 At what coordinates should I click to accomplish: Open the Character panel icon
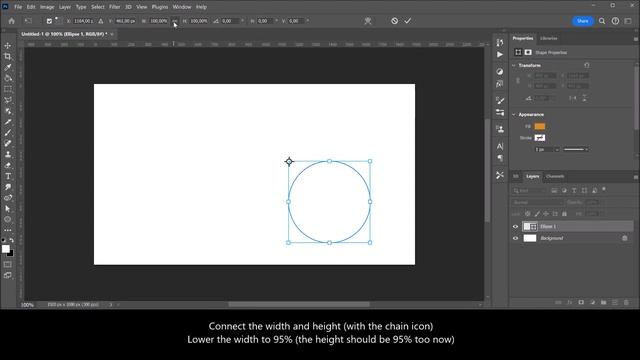click(x=500, y=146)
